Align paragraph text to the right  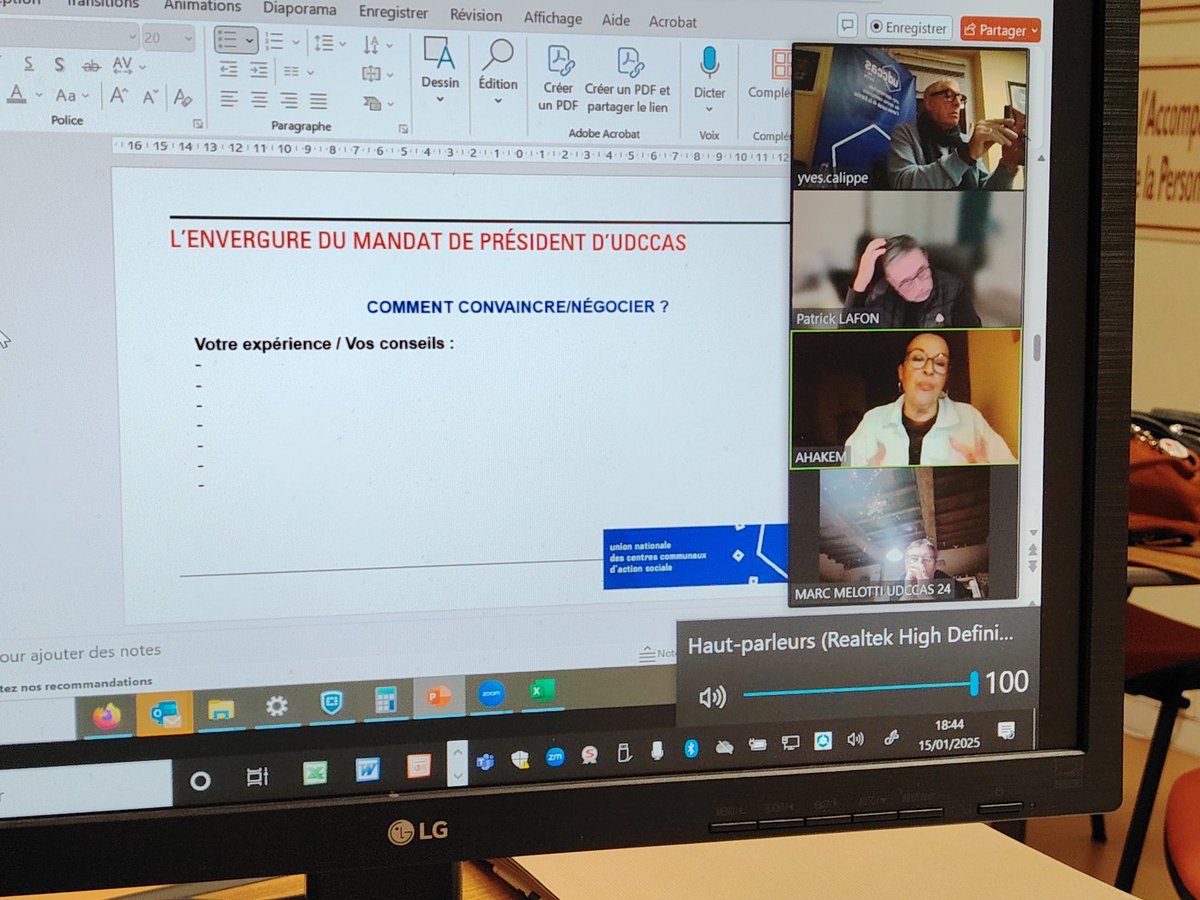[289, 100]
